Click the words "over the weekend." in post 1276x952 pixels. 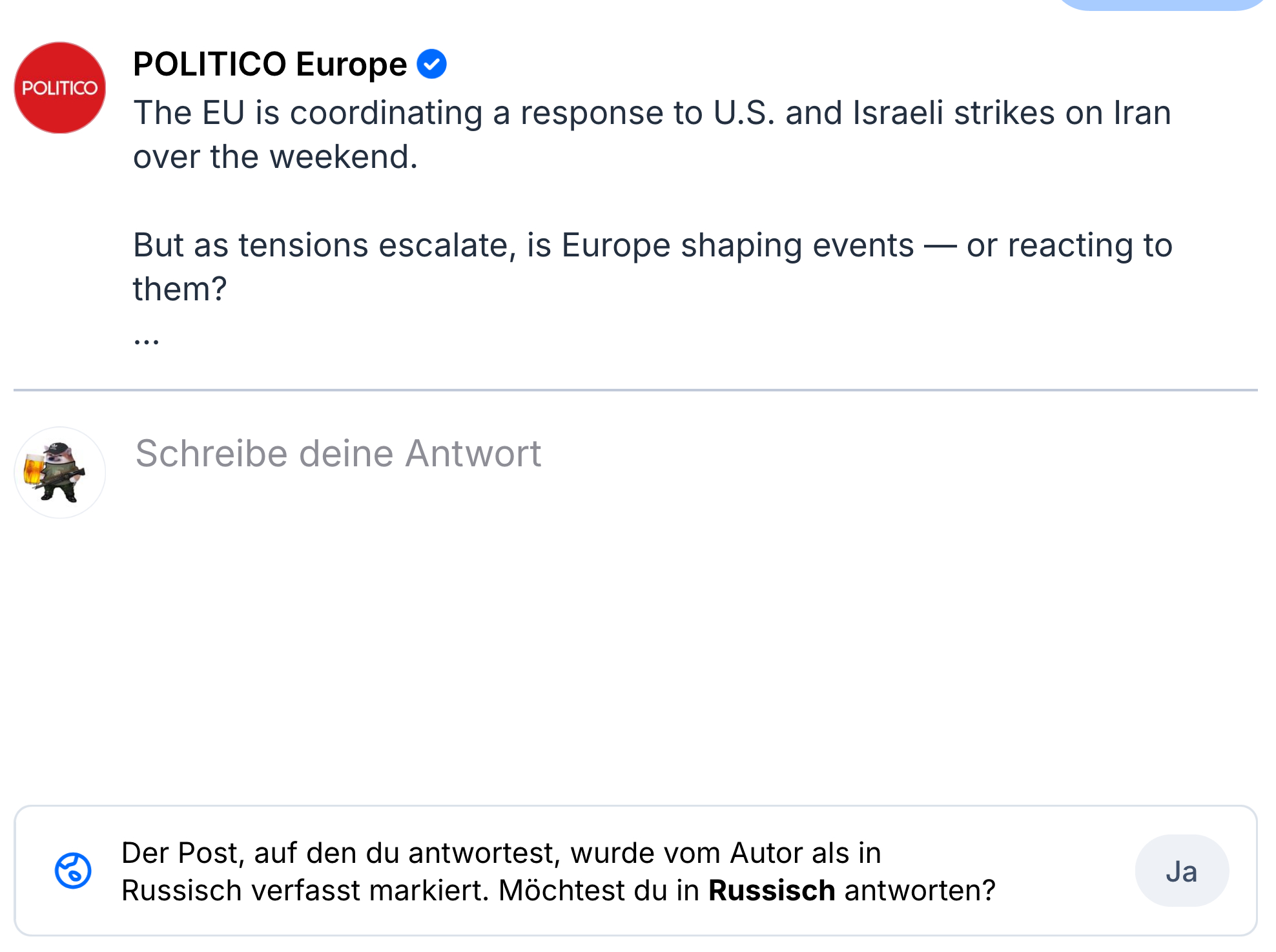[276, 157]
